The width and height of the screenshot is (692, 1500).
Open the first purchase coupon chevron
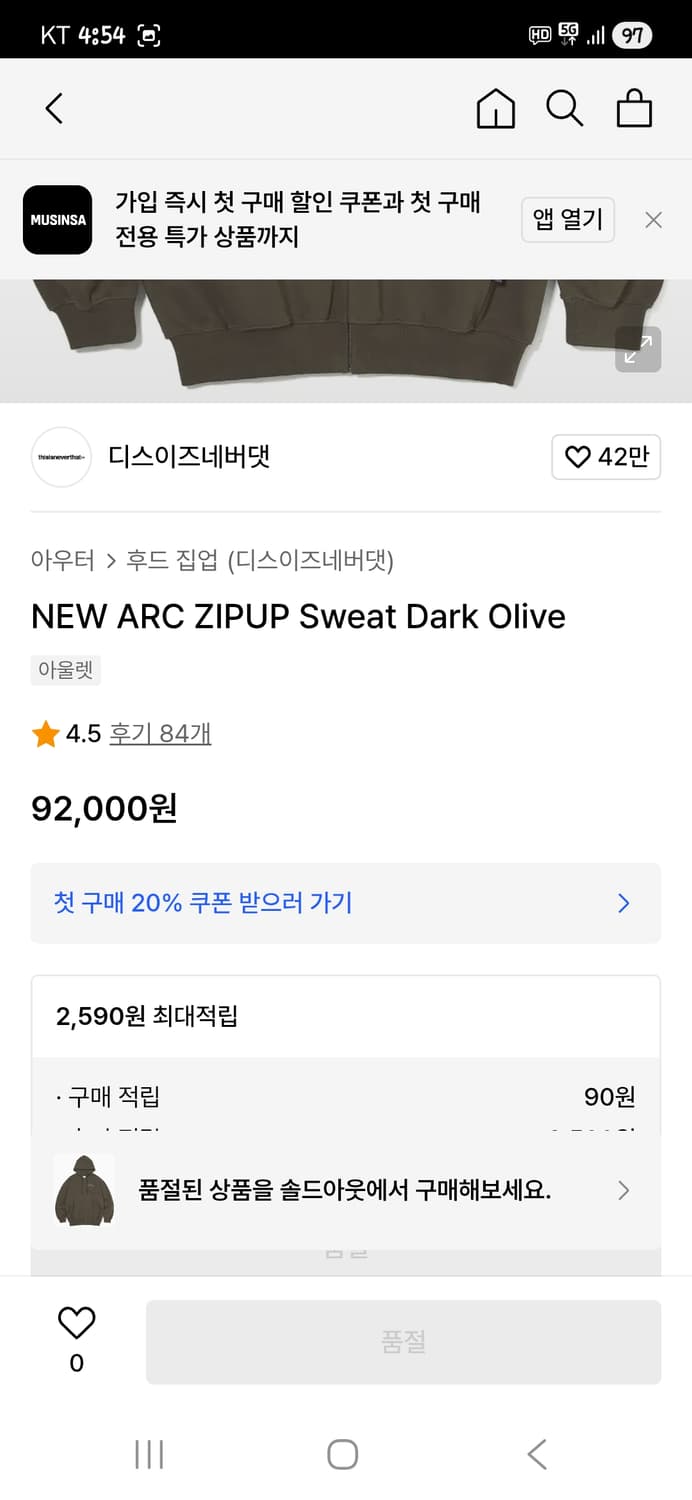(x=623, y=903)
